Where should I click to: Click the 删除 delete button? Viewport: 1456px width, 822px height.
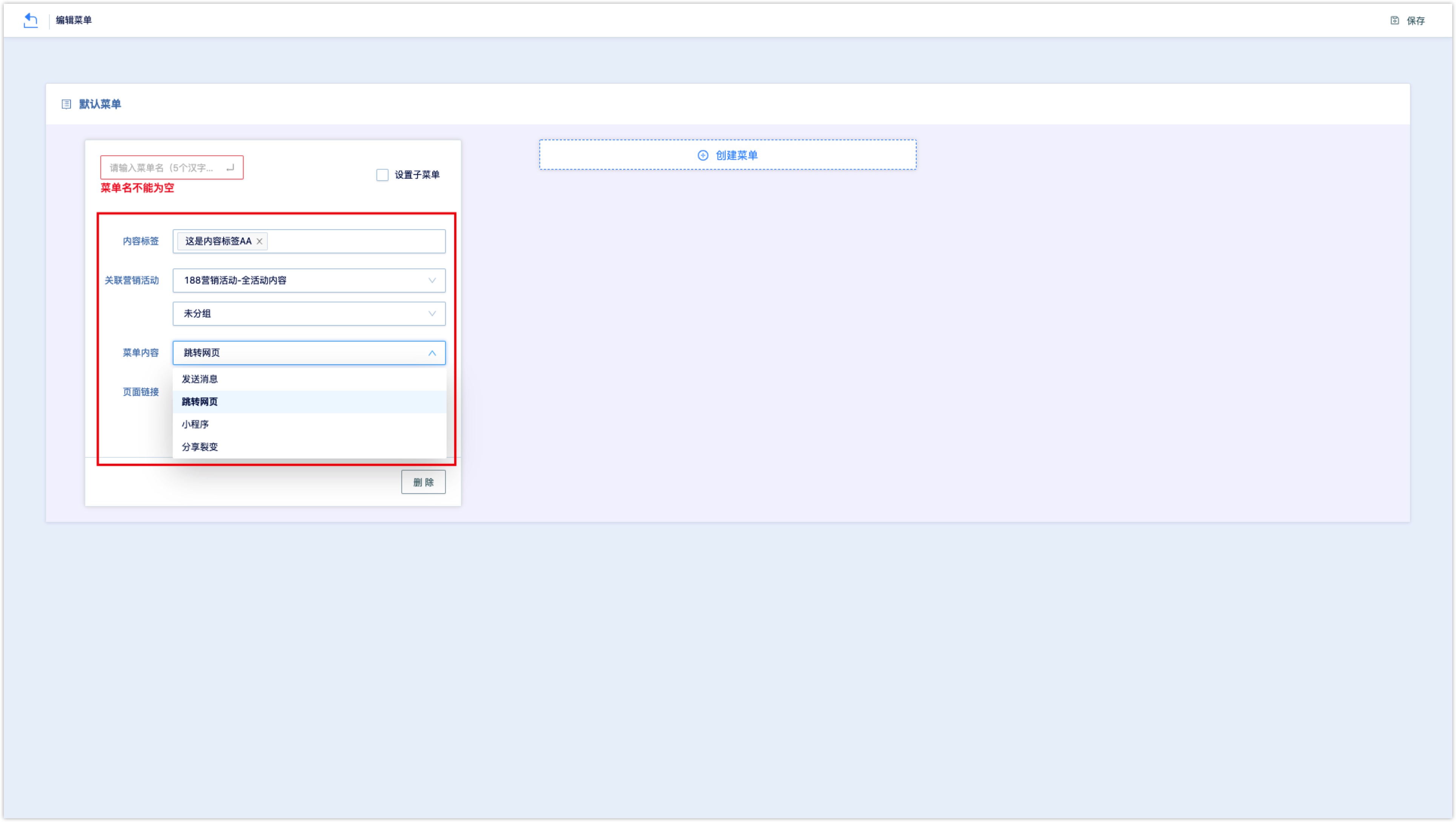(423, 482)
